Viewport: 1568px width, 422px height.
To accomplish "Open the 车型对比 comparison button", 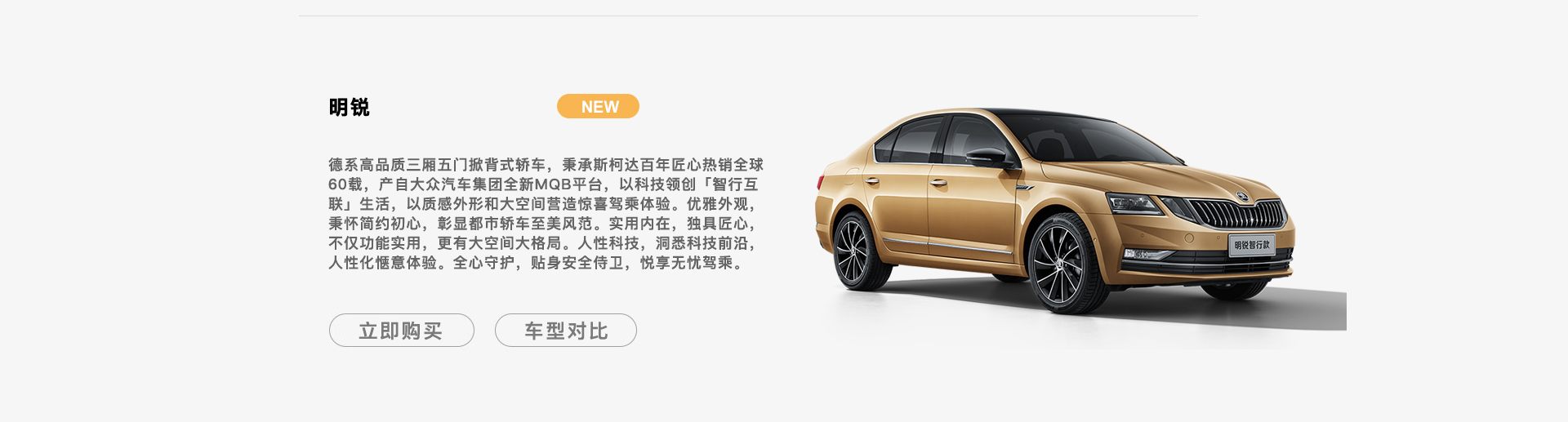I will point(566,331).
